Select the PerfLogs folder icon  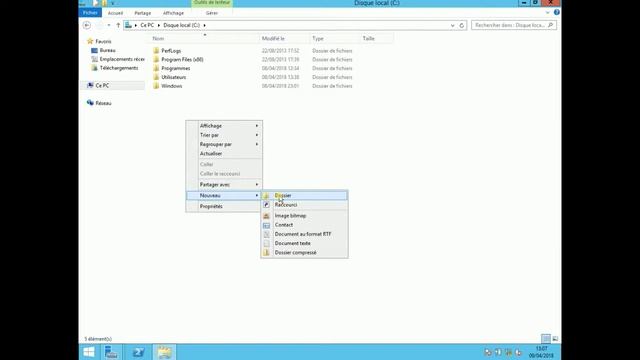click(x=156, y=51)
